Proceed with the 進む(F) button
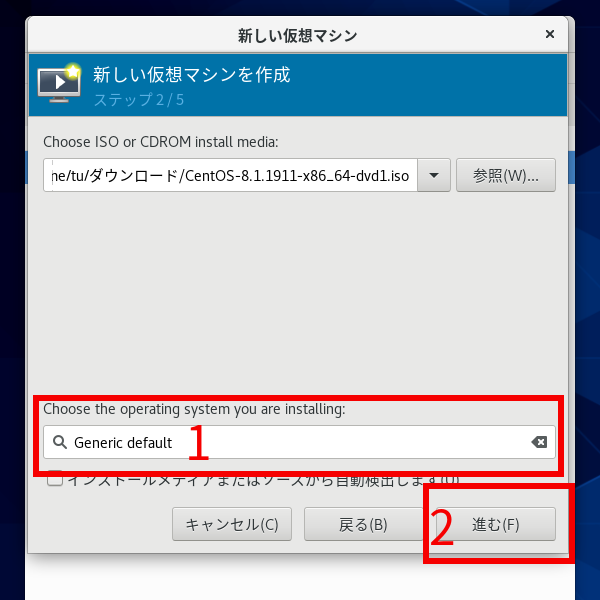600x600 pixels. click(x=496, y=524)
